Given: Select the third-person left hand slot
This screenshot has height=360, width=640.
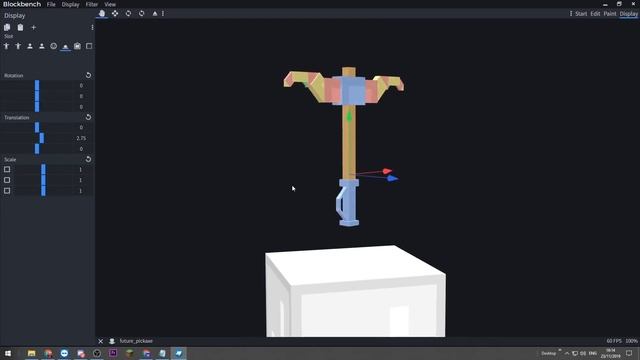Looking at the screenshot, I should click(x=18, y=46).
